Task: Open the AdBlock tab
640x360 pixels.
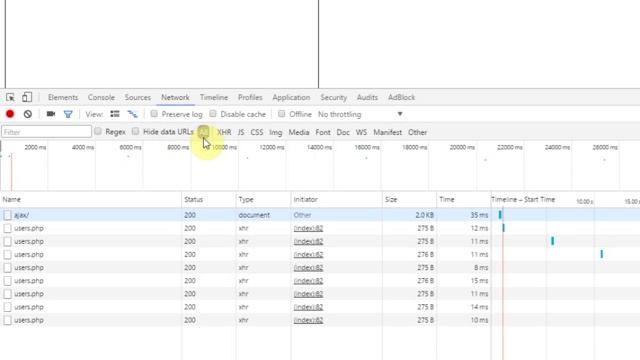Action: pyautogui.click(x=402, y=98)
